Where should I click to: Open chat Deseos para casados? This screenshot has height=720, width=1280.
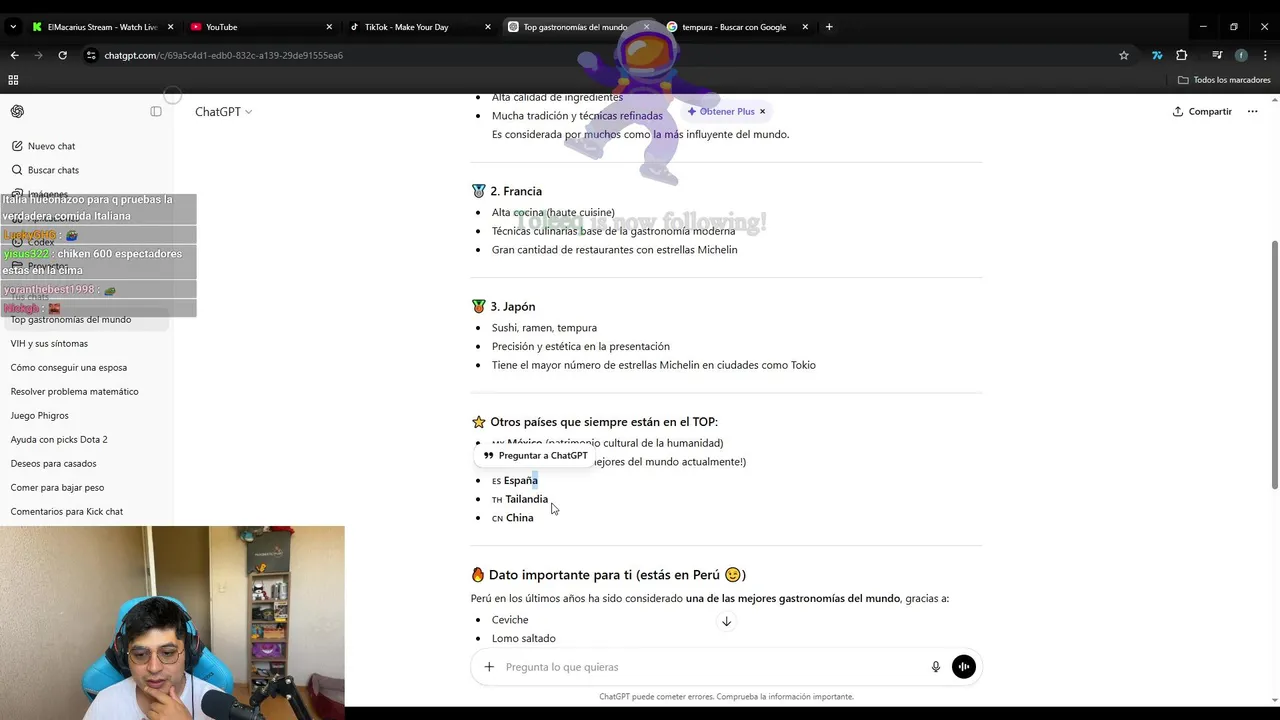53,464
